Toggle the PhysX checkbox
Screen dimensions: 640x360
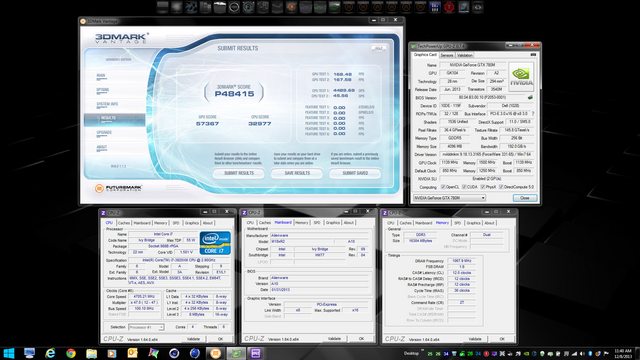coord(482,187)
